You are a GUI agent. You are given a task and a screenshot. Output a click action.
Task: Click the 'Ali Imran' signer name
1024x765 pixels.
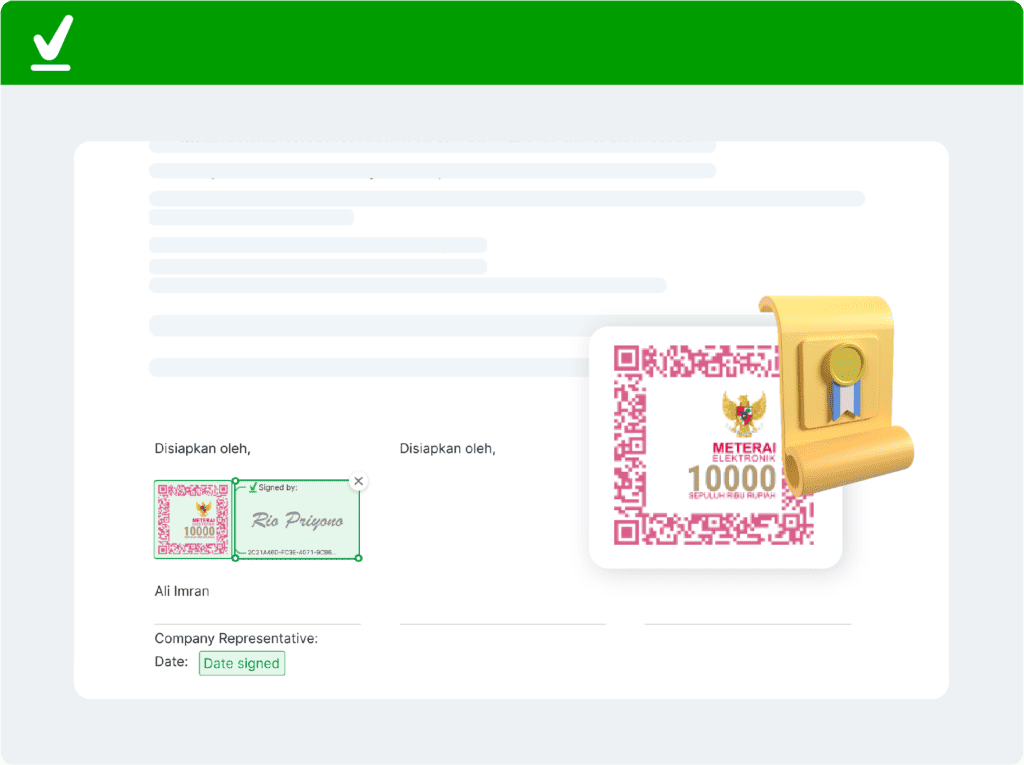coord(182,591)
